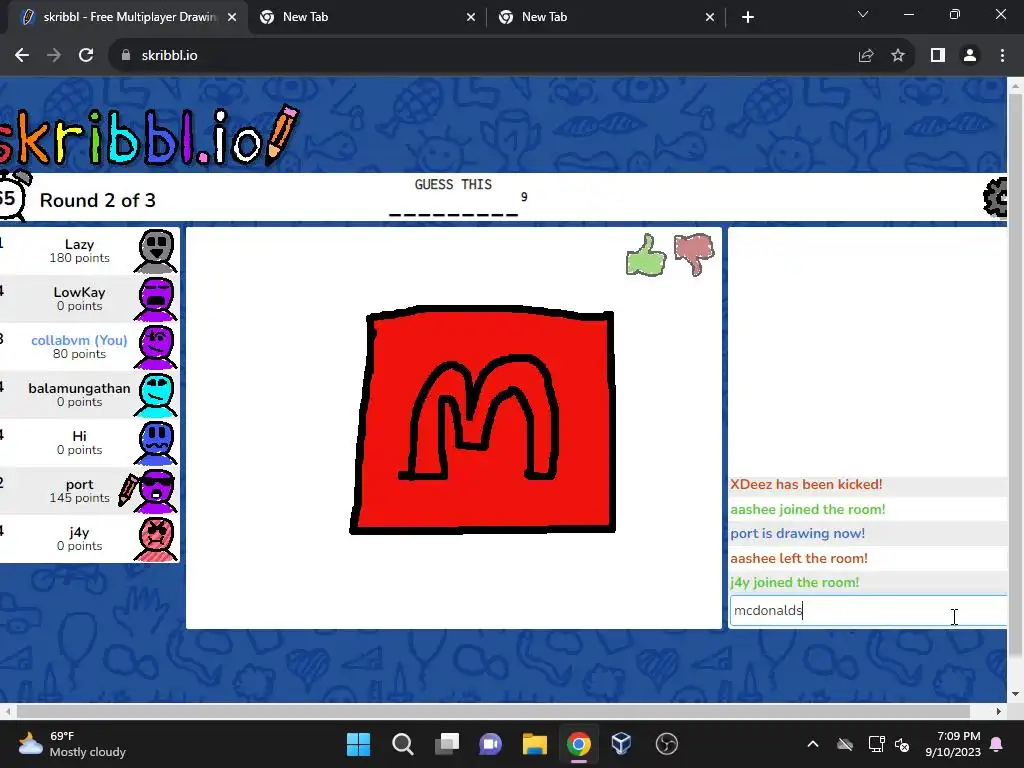Viewport: 1024px width, 768px height.
Task: Click the scroll right arrow
Action: 999,711
